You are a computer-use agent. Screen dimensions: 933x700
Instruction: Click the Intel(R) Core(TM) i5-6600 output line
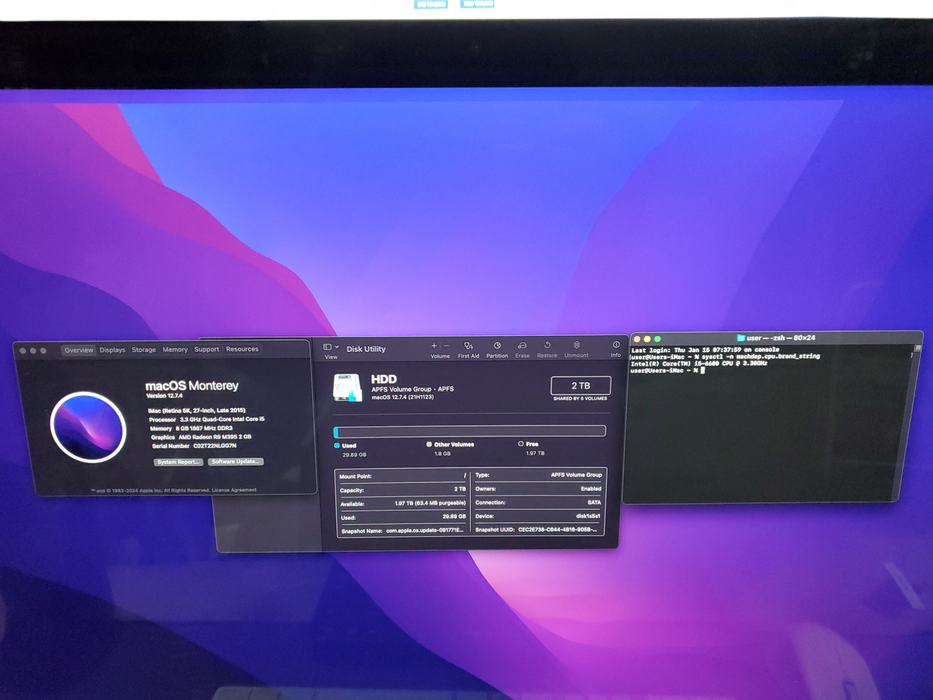point(699,363)
